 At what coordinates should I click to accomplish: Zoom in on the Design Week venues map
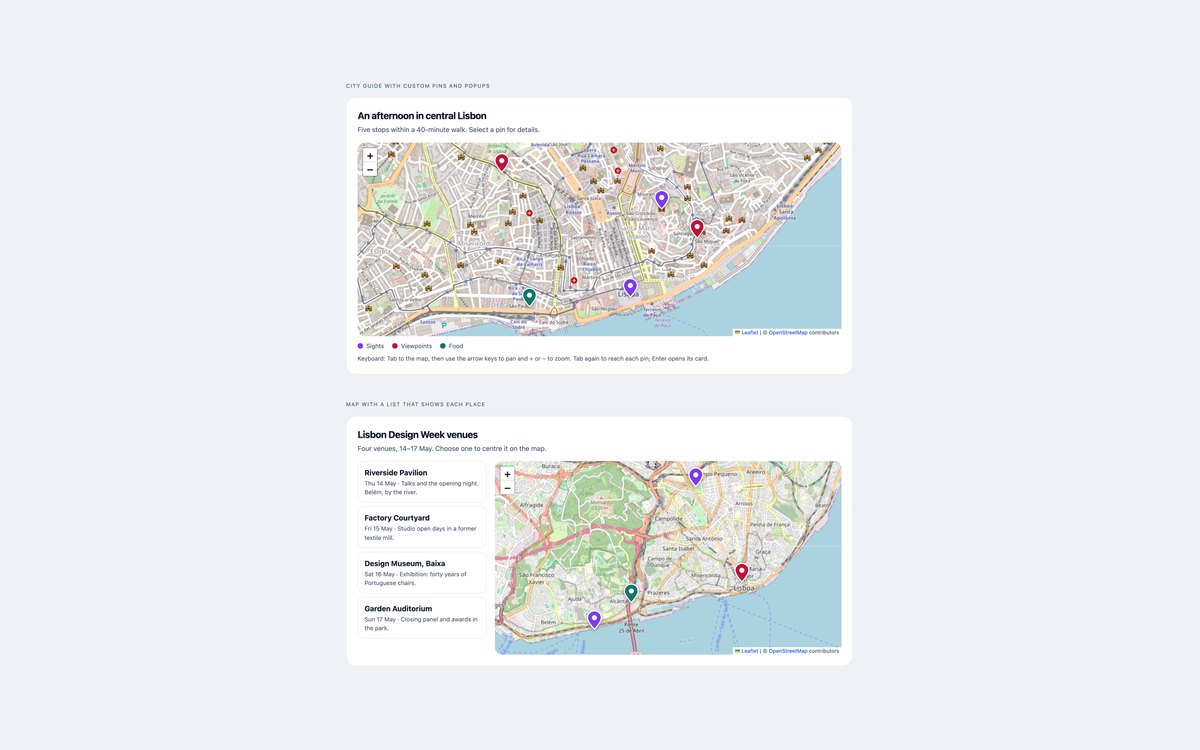507,475
